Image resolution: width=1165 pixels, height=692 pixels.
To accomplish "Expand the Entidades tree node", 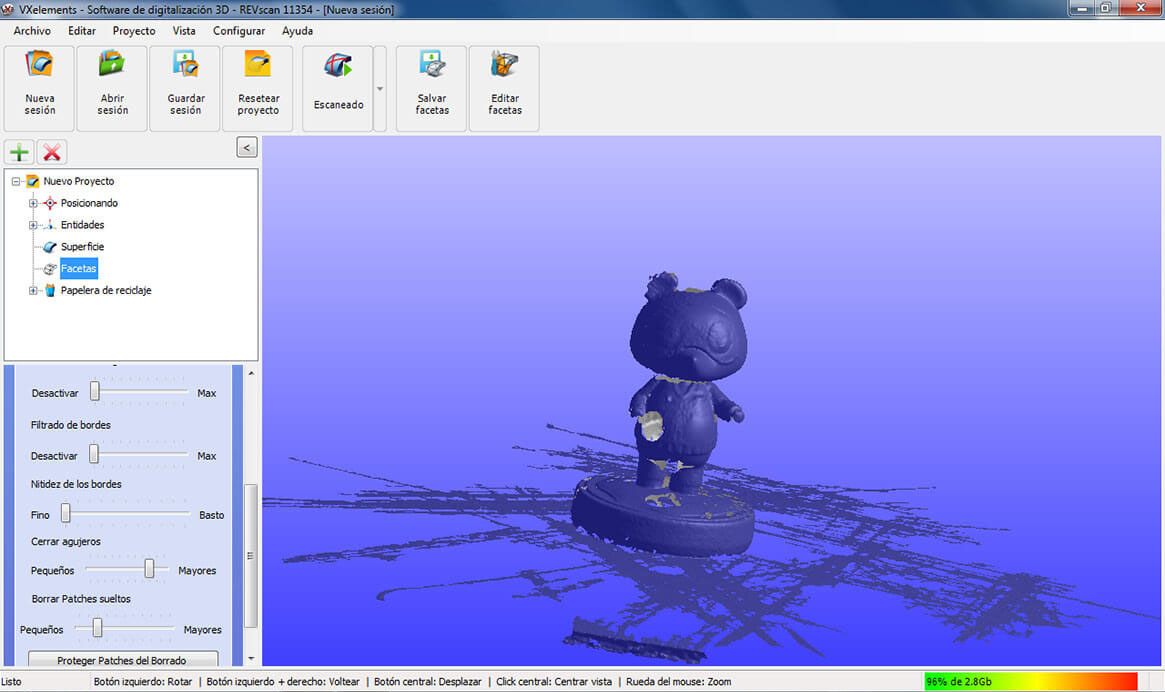I will tap(33, 224).
